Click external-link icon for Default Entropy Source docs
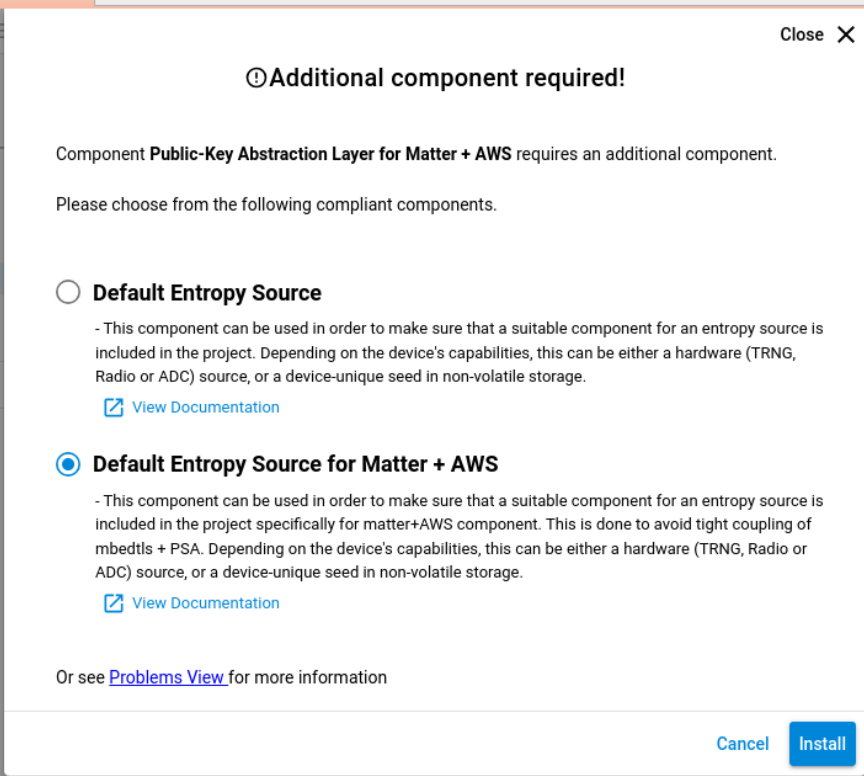Image resolution: width=864 pixels, height=776 pixels. pyautogui.click(x=114, y=407)
